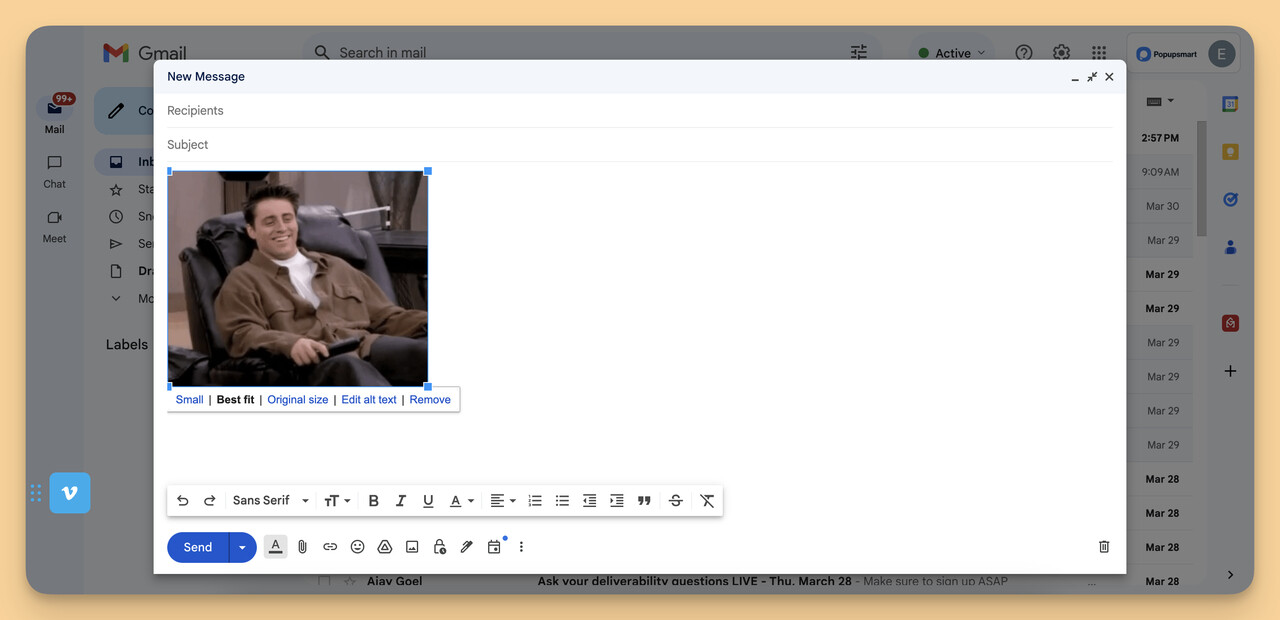This screenshot has height=620, width=1280.
Task: Insert a link
Action: [330, 547]
